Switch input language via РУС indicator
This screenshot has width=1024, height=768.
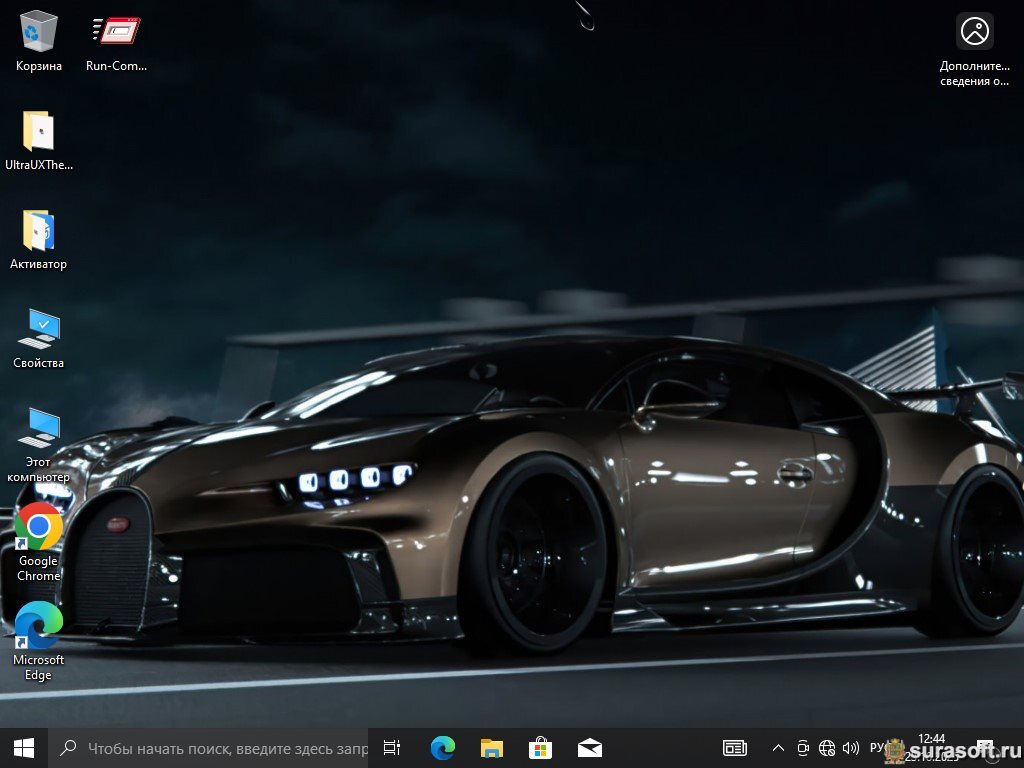coord(878,748)
